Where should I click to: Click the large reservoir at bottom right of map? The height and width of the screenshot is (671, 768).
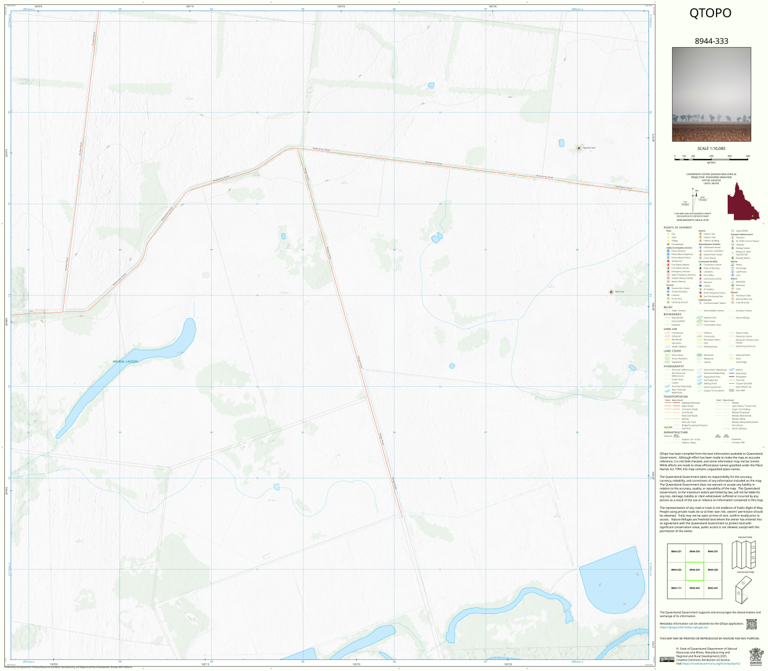tap(612, 580)
